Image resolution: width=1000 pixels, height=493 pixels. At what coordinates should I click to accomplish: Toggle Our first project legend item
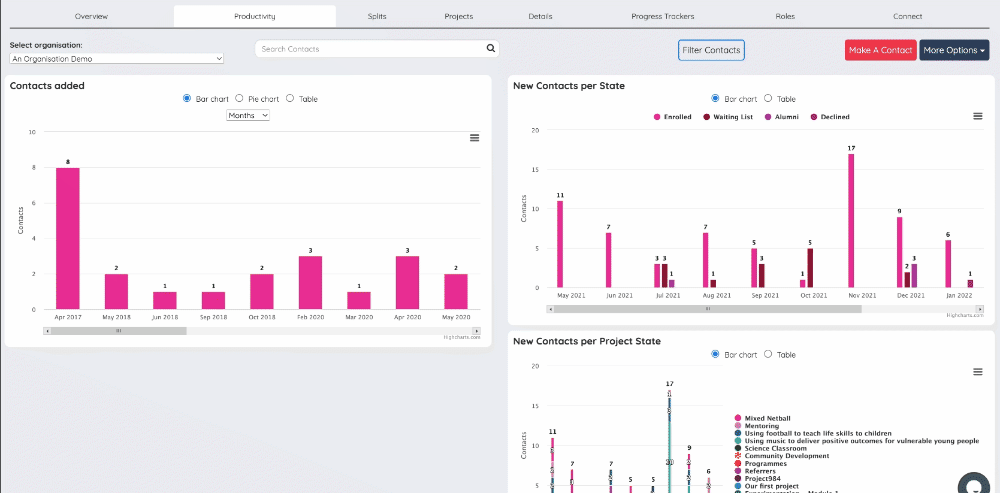[x=767, y=486]
